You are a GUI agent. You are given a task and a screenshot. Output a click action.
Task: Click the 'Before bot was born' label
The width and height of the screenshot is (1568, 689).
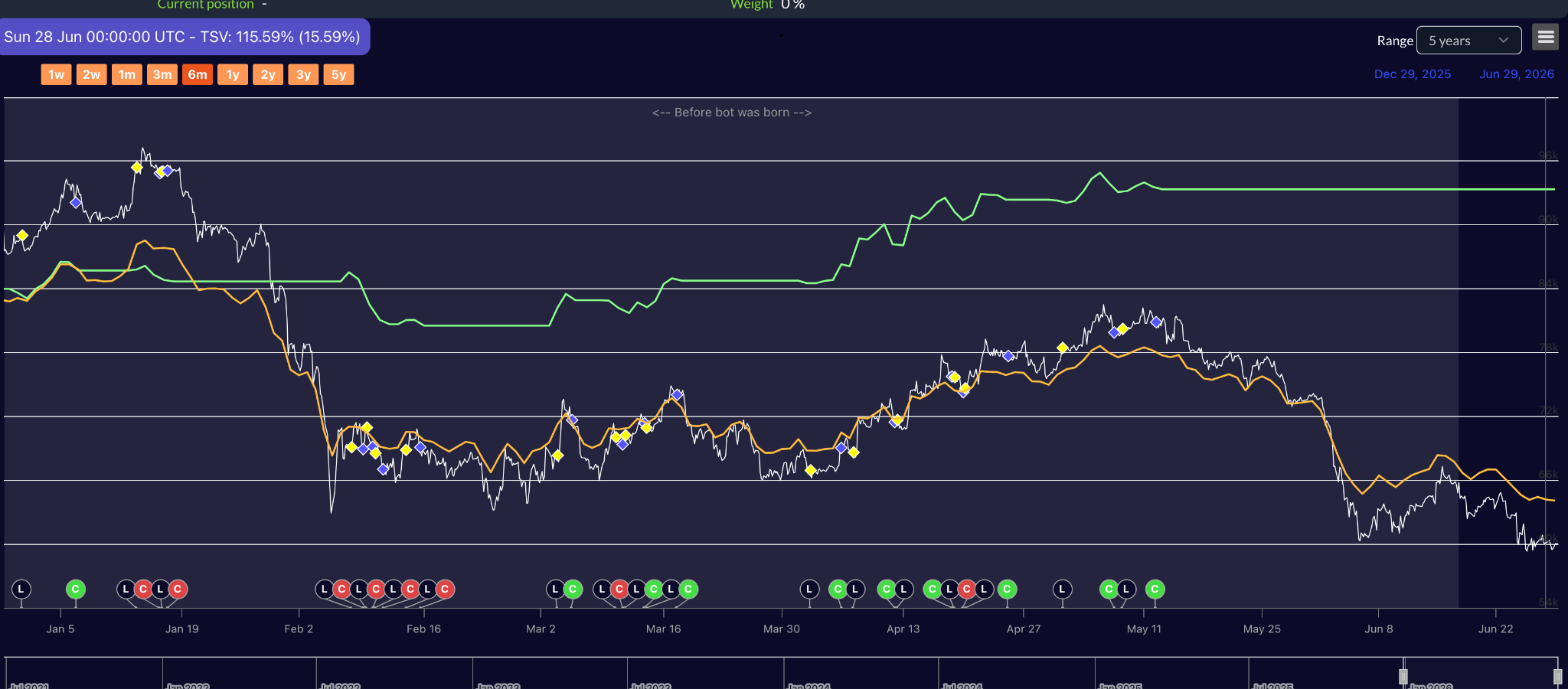(732, 113)
